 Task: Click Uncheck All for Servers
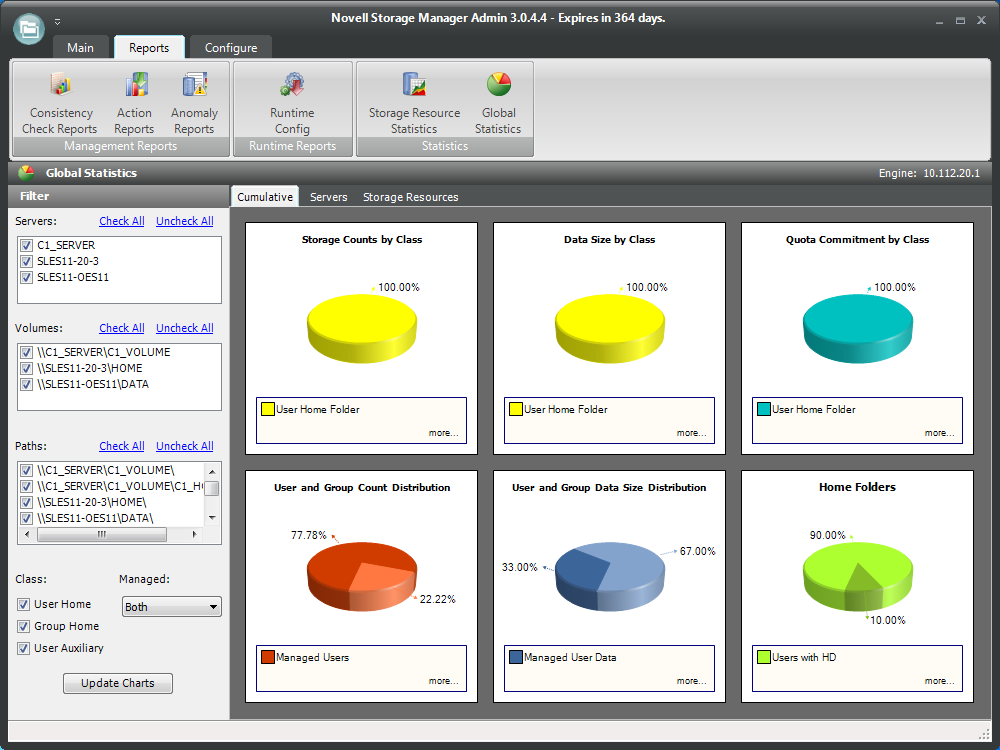click(x=185, y=221)
